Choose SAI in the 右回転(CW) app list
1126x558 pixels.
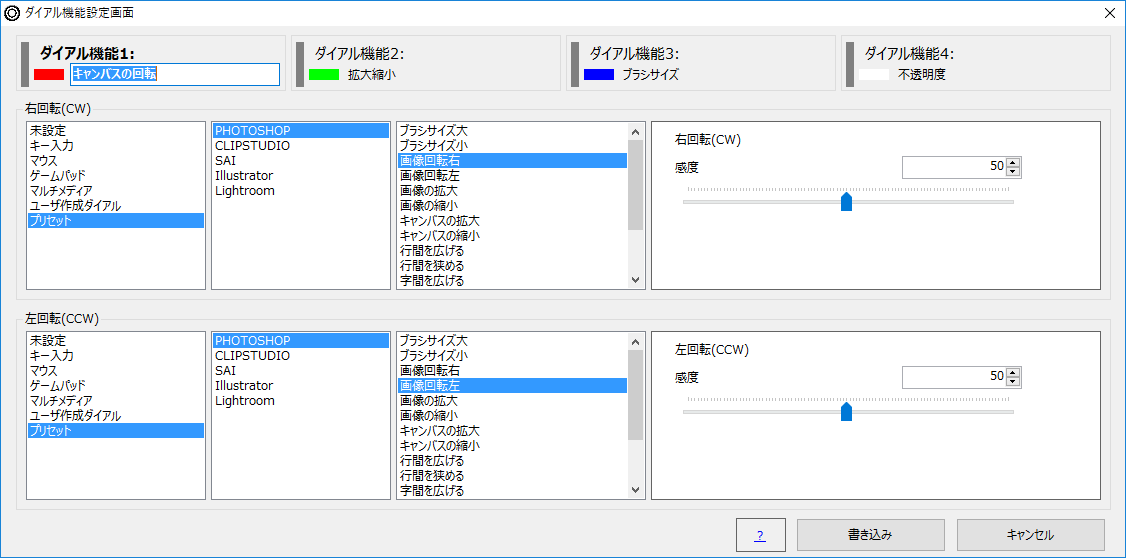pyautogui.click(x=301, y=161)
